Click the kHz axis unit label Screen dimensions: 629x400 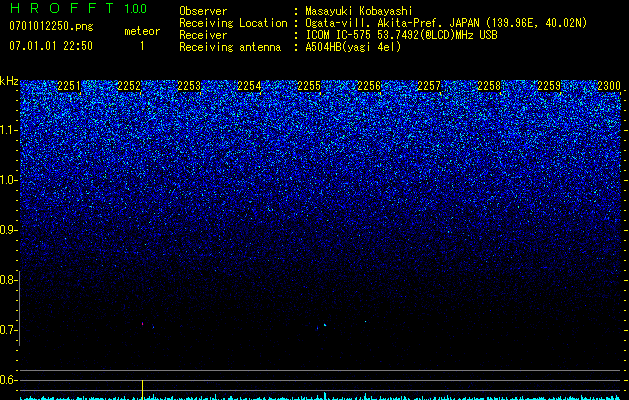pos(9,81)
